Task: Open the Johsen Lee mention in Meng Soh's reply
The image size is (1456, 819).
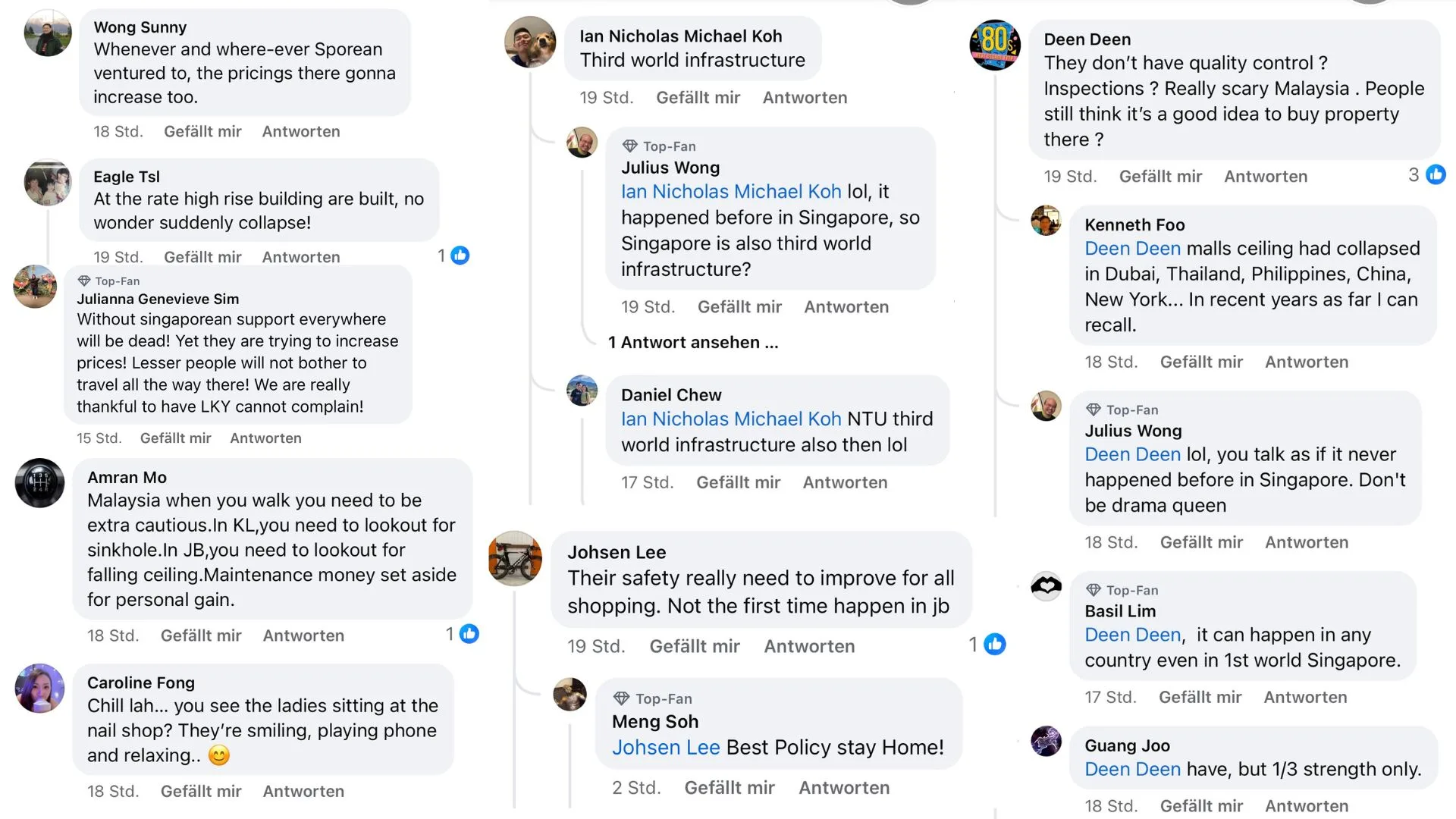Action: point(666,747)
